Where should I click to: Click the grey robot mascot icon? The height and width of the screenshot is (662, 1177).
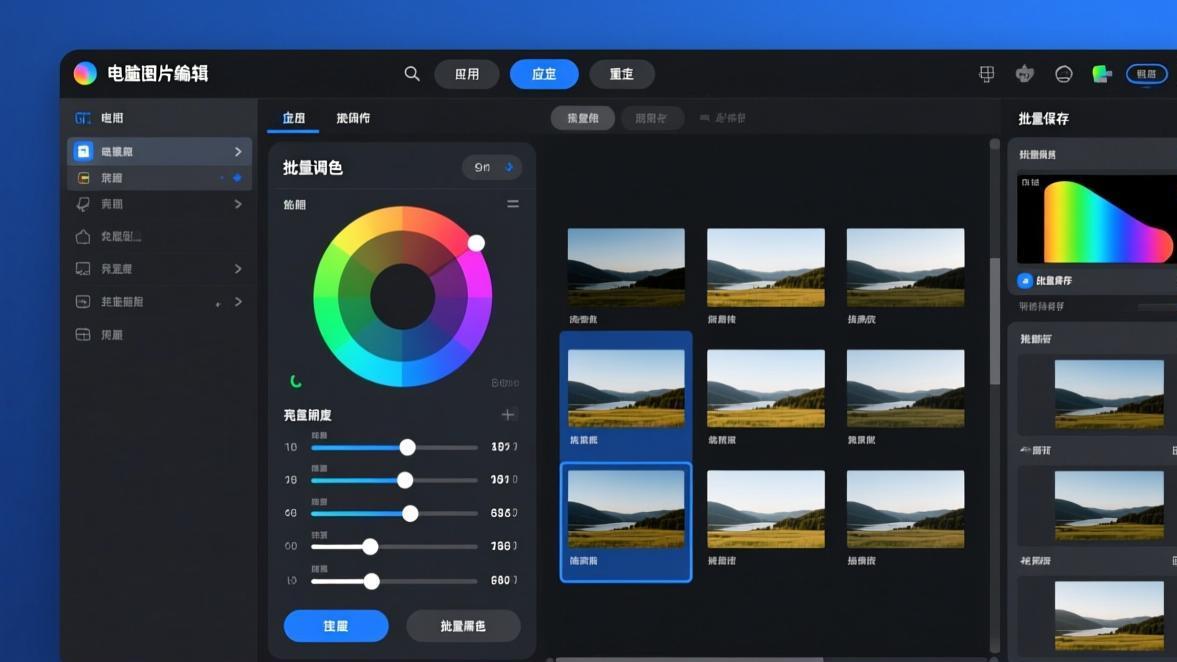tap(1025, 74)
